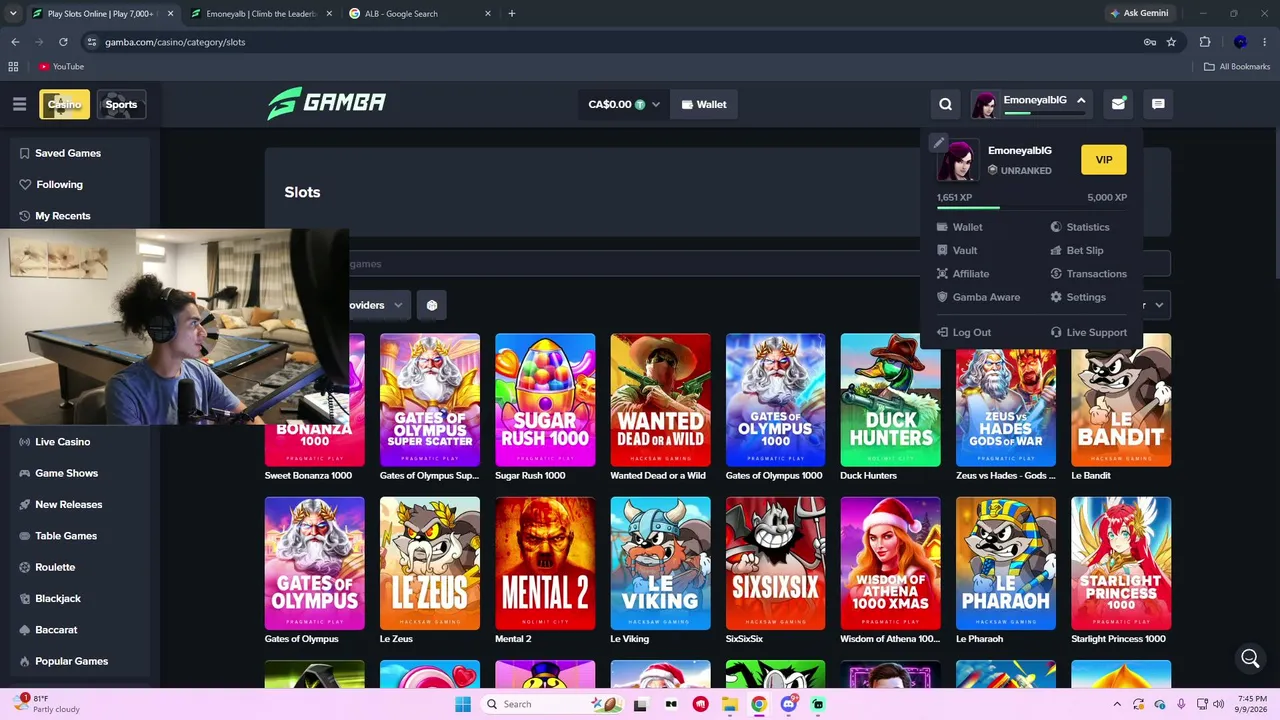Open Le Pharaoh game thumbnail
The width and height of the screenshot is (1280, 720).
coord(1006,563)
